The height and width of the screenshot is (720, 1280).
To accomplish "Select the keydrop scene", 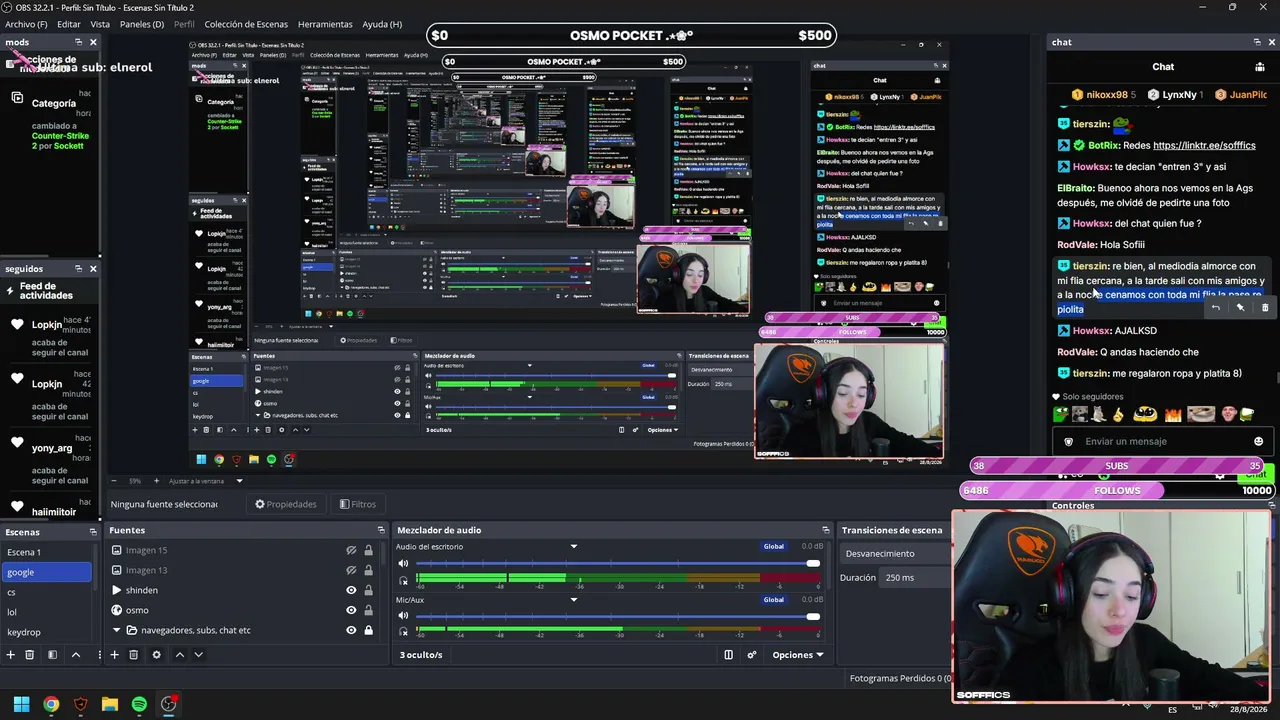I will click(x=46, y=632).
